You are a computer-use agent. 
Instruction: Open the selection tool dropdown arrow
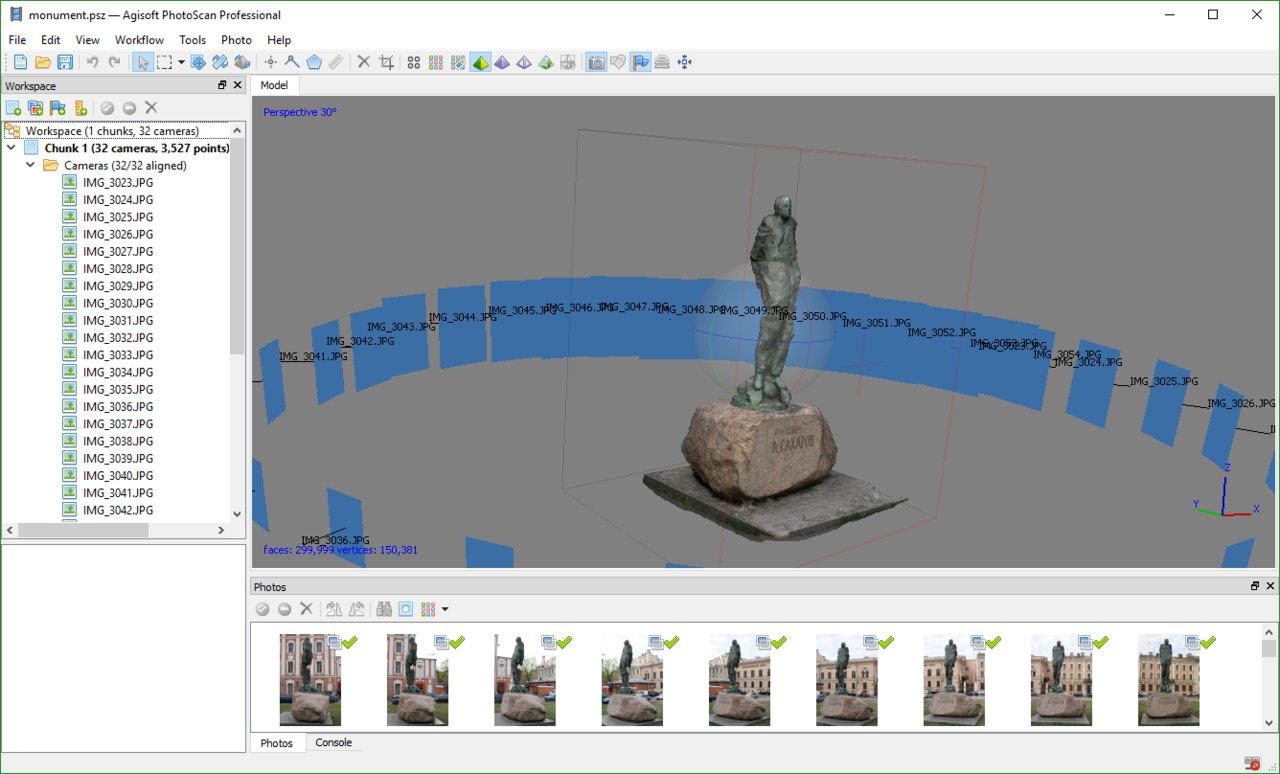[181, 62]
